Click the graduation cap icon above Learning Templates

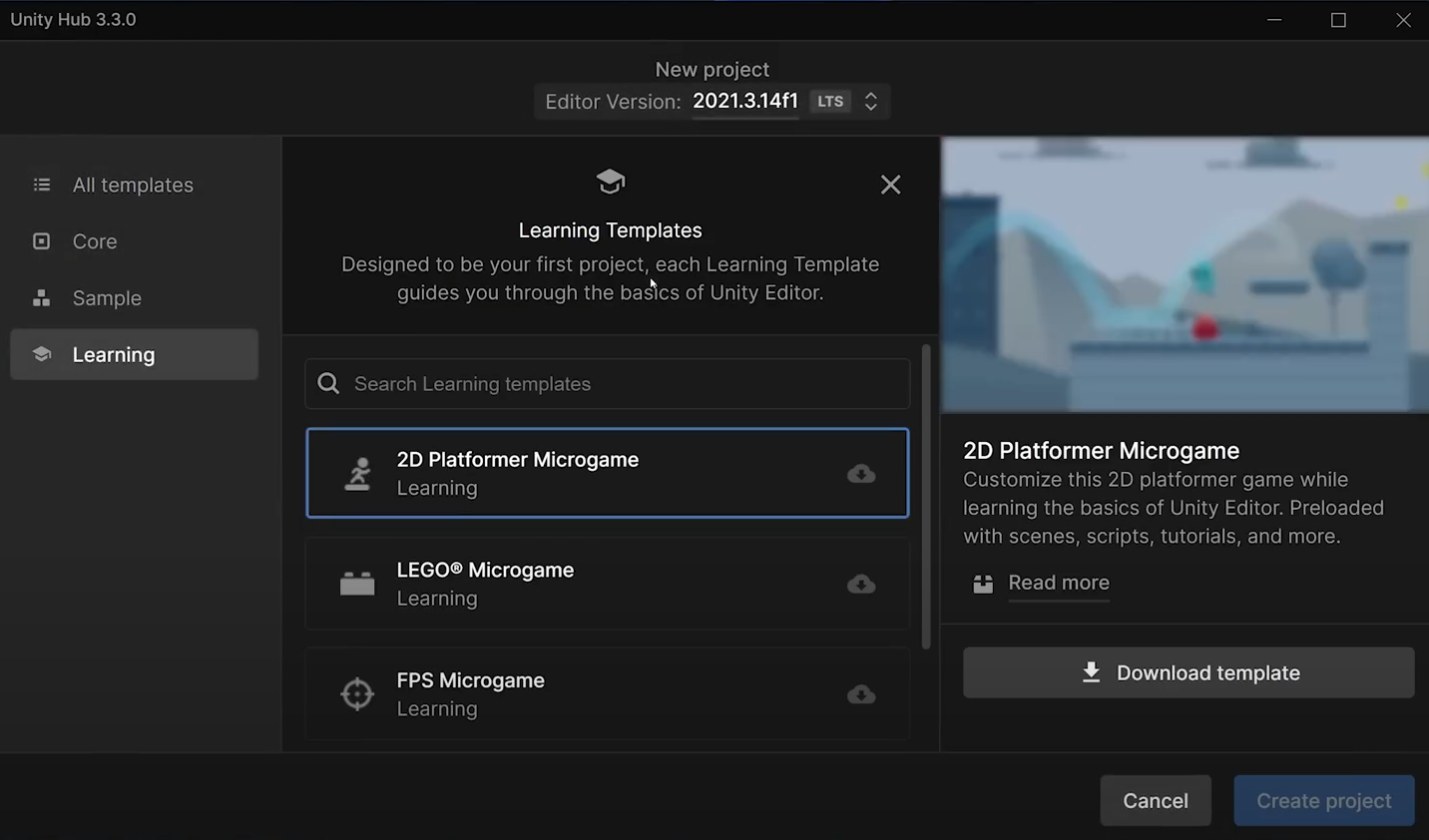610,182
